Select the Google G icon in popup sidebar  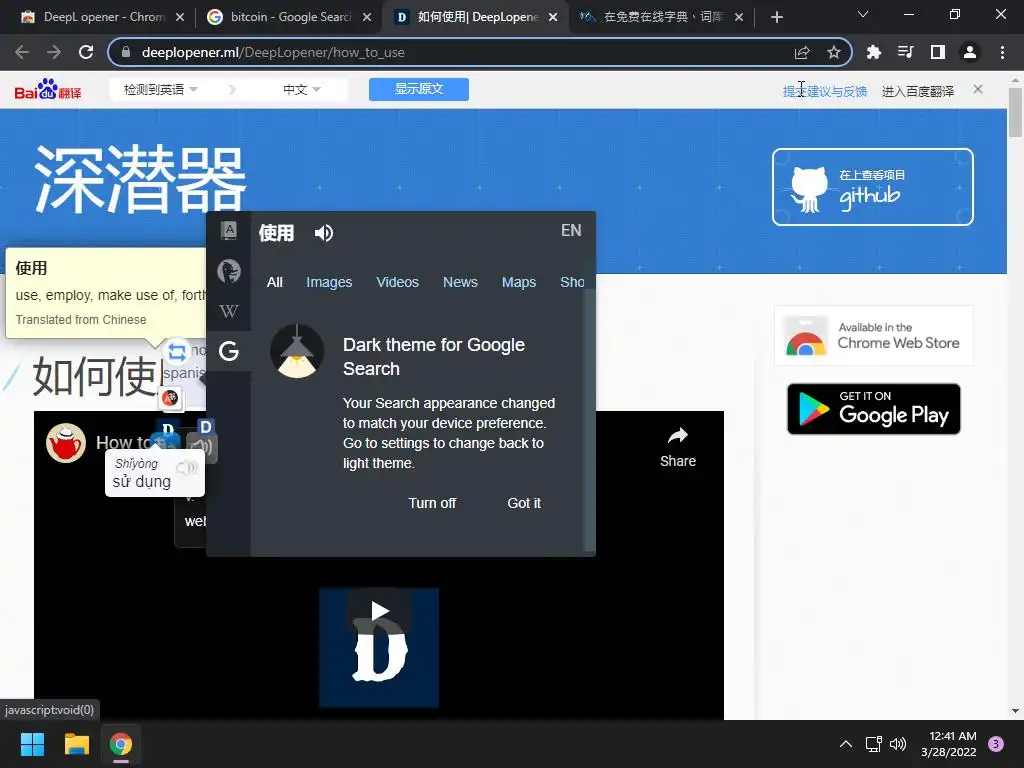[229, 351]
